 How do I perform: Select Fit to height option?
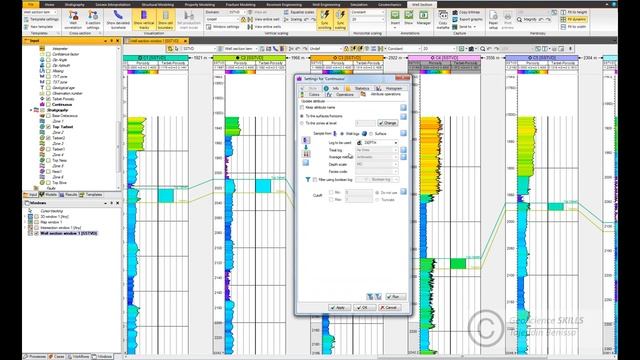coord(574,13)
